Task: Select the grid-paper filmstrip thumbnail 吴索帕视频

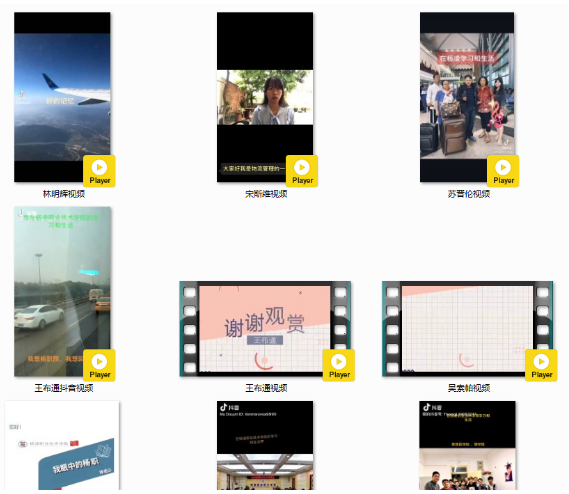Action: coord(467,329)
